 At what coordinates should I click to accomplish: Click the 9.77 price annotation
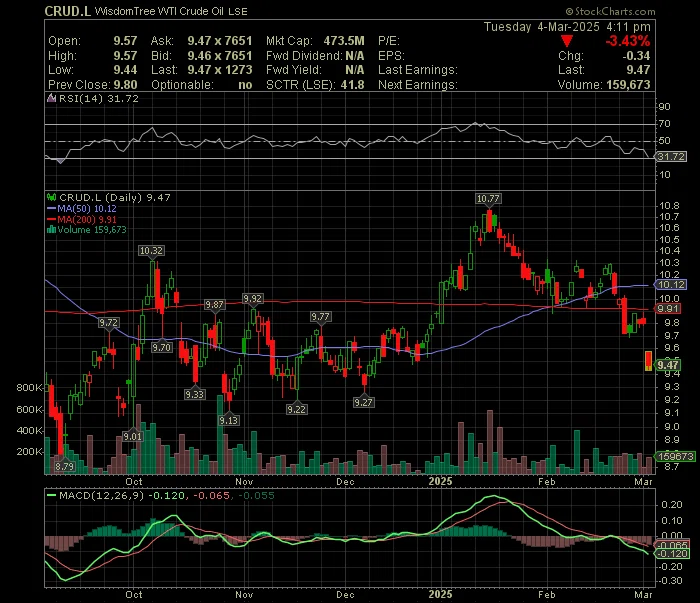(x=320, y=316)
